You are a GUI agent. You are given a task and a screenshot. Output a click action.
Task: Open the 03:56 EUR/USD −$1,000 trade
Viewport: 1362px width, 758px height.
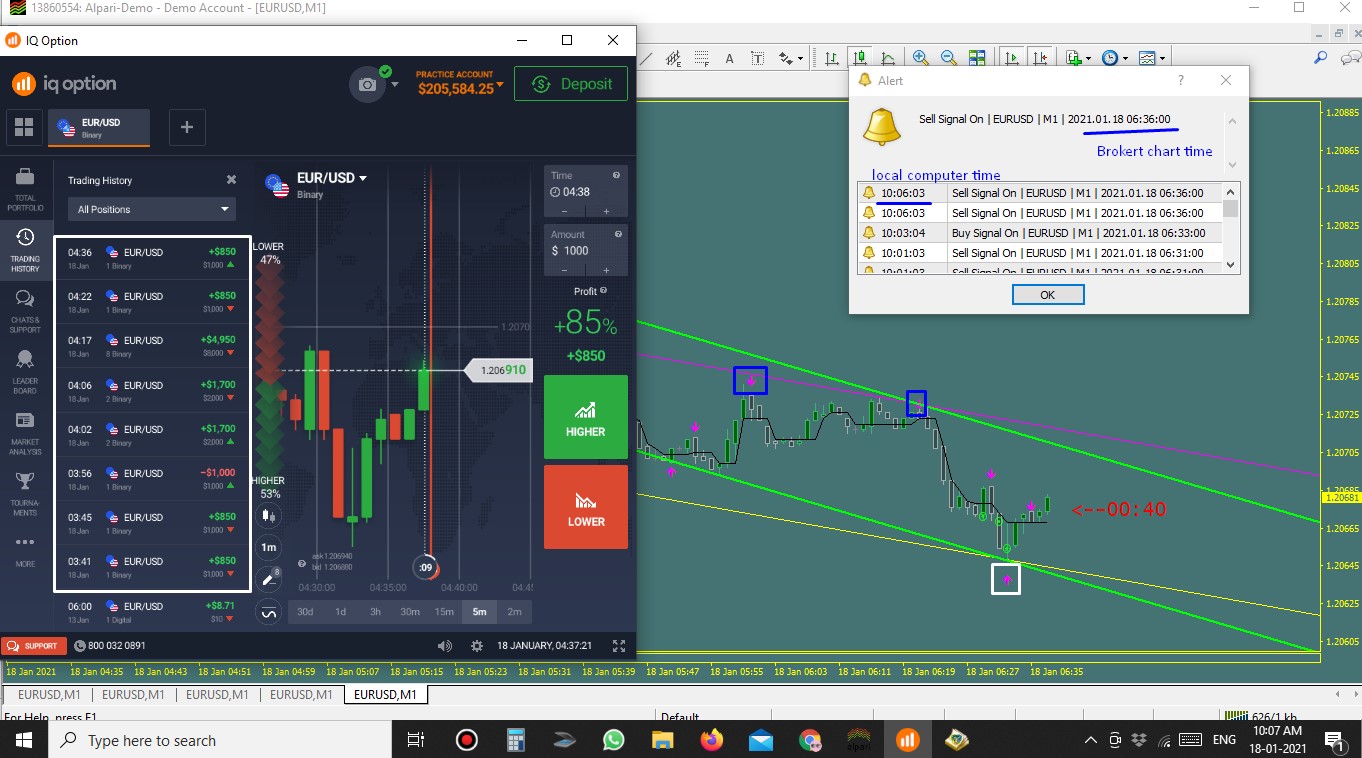click(152, 479)
